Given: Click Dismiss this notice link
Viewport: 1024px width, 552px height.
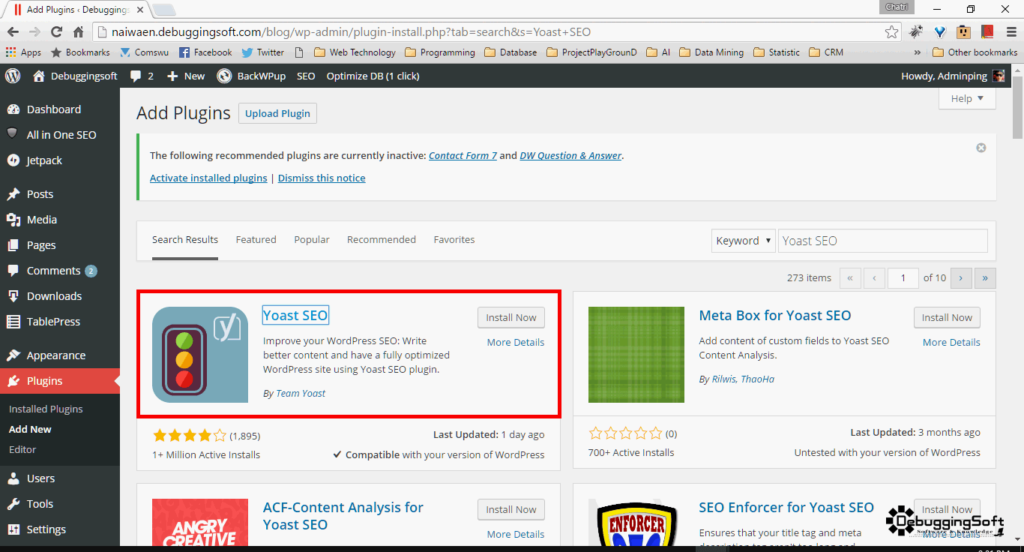Looking at the screenshot, I should (321, 178).
